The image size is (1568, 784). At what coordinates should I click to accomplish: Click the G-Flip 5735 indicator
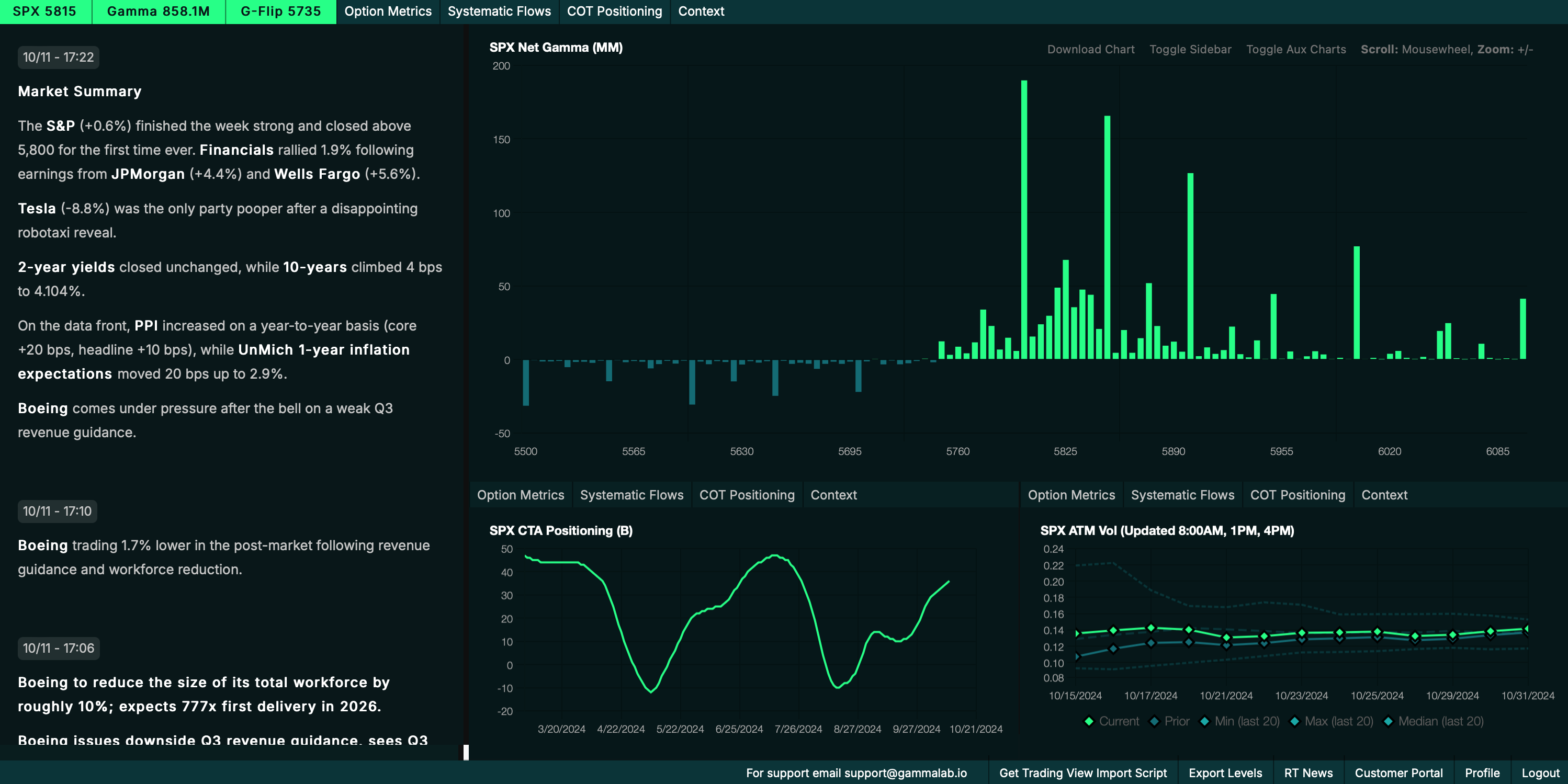click(x=280, y=12)
